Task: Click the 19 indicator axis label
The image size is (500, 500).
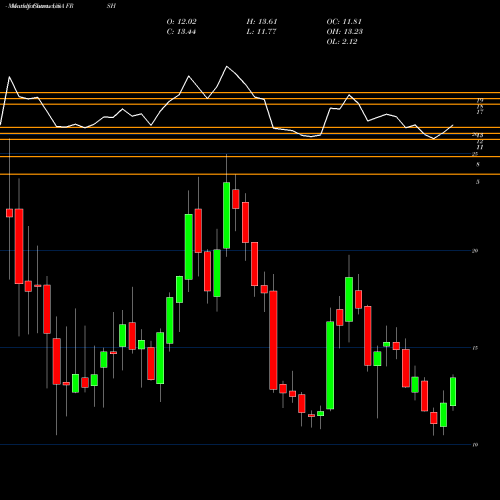Action: [480, 100]
